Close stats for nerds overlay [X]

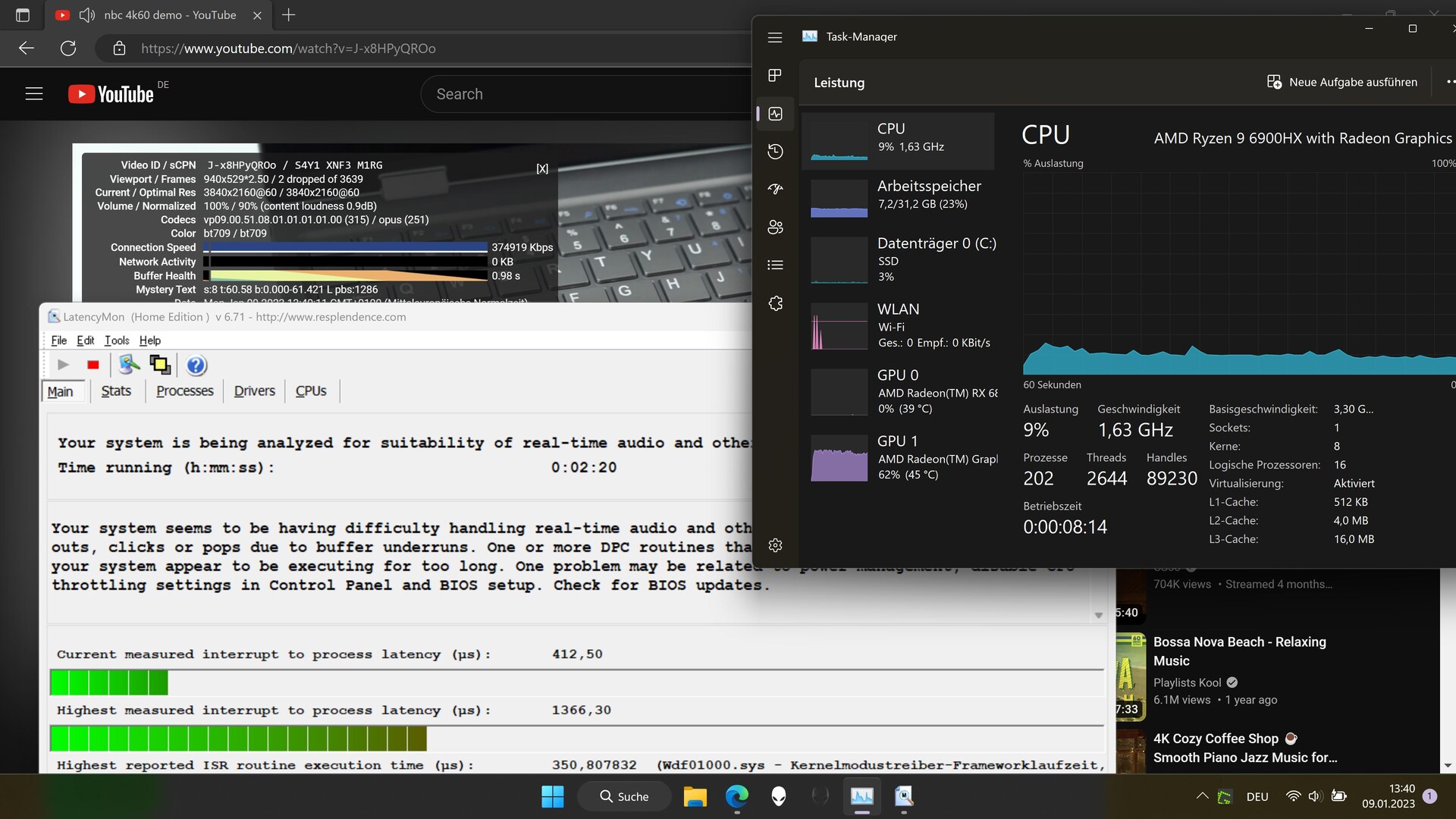[542, 169]
